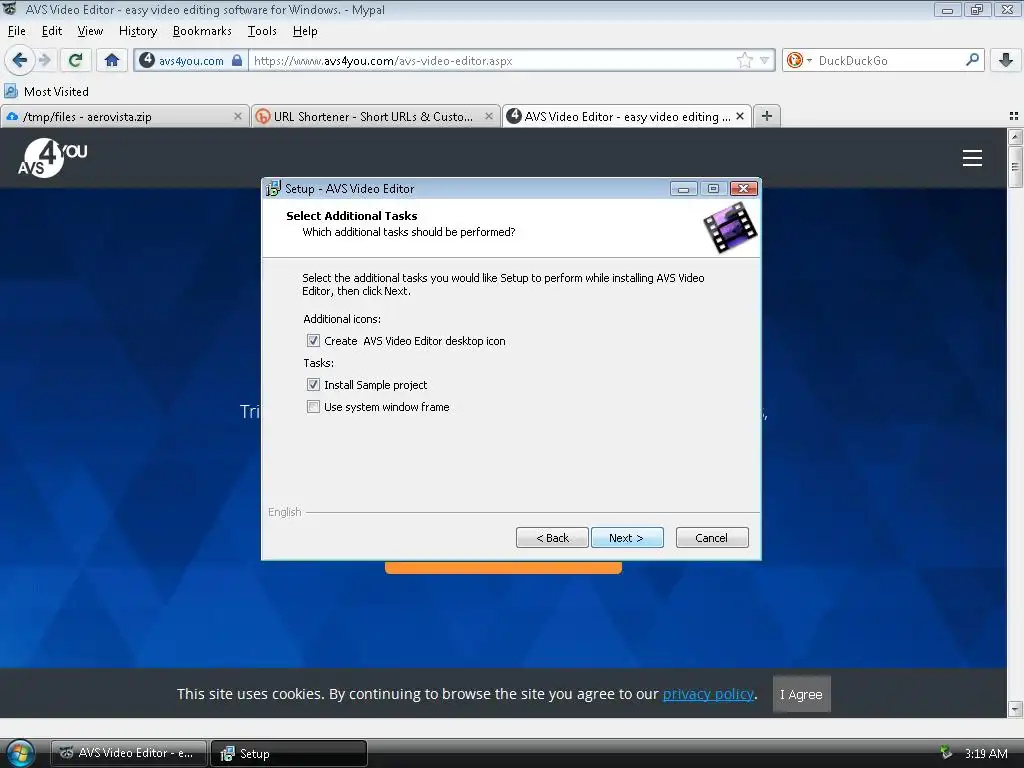The width and height of the screenshot is (1024, 768).
Task: Click the AVS4YOU logo
Action: pyautogui.click(x=52, y=158)
